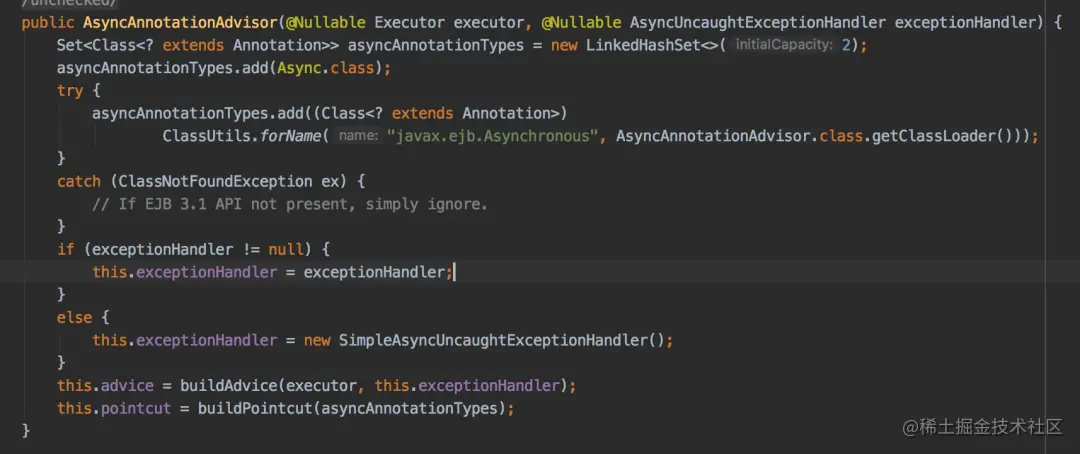Image resolution: width=1080 pixels, height=454 pixels.
Task: Click the ClassUtils class reference
Action: pos(207,136)
